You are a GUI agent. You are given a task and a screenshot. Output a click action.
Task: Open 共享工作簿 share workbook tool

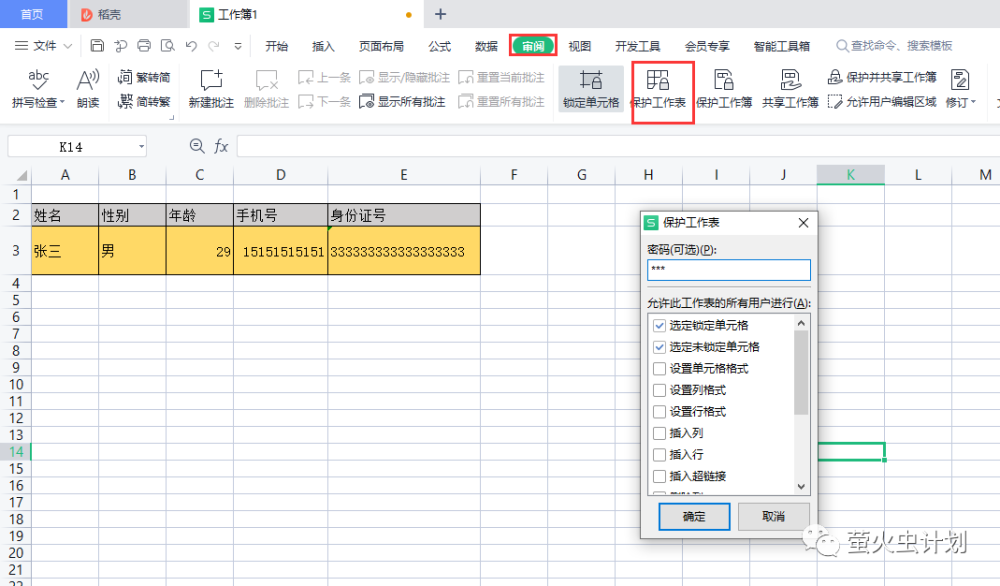790,88
